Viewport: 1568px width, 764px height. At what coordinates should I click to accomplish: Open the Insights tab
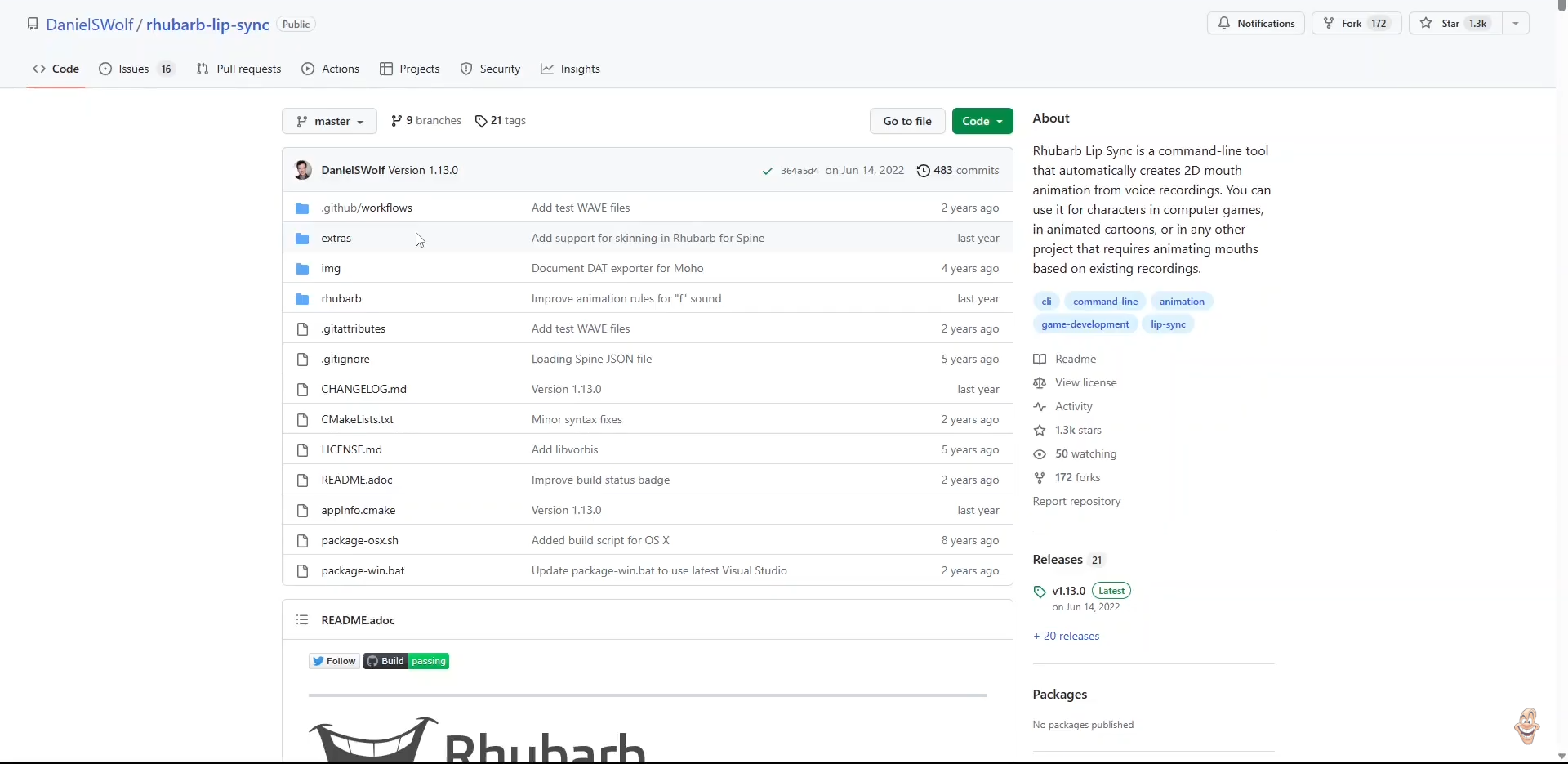pyautogui.click(x=570, y=69)
